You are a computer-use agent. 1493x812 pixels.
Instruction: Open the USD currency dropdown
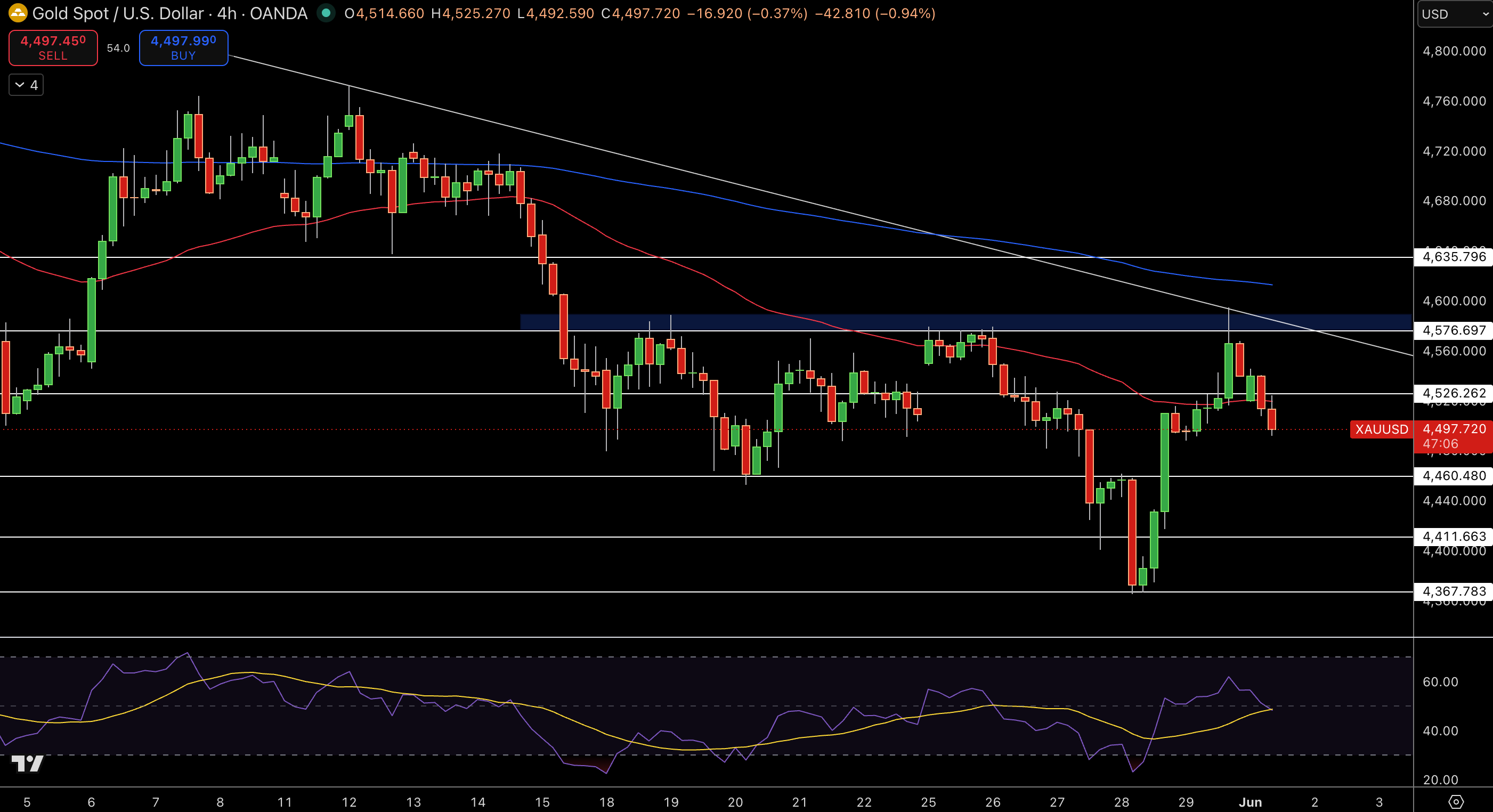click(1455, 14)
